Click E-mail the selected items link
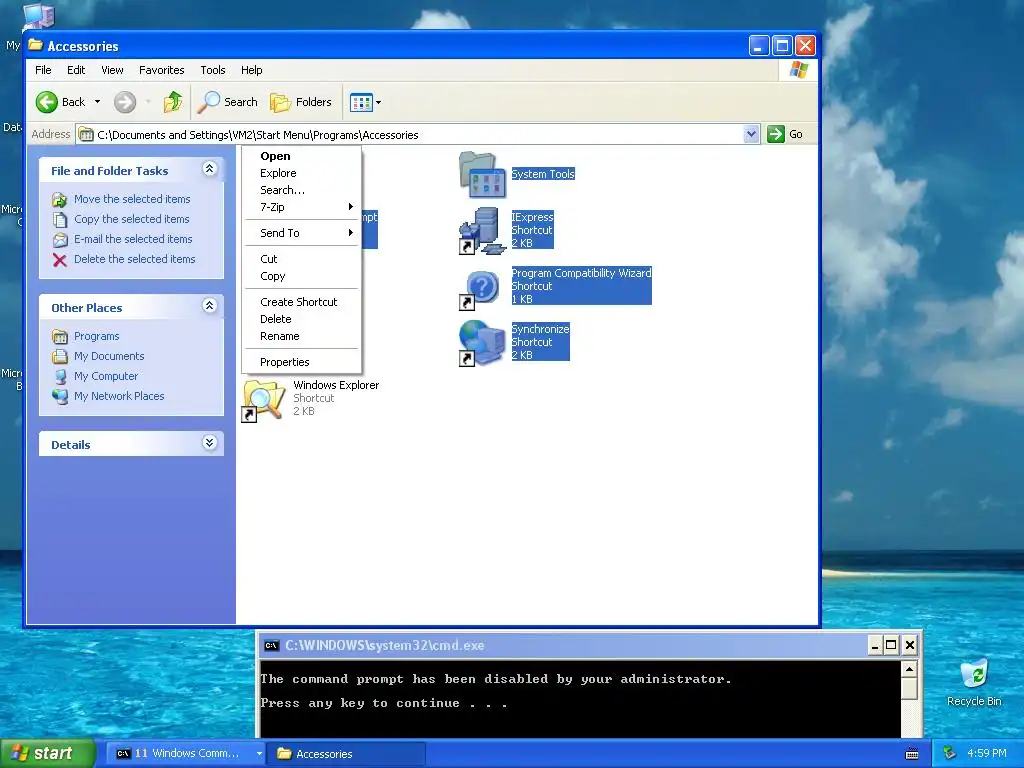The height and width of the screenshot is (768, 1024). click(133, 239)
